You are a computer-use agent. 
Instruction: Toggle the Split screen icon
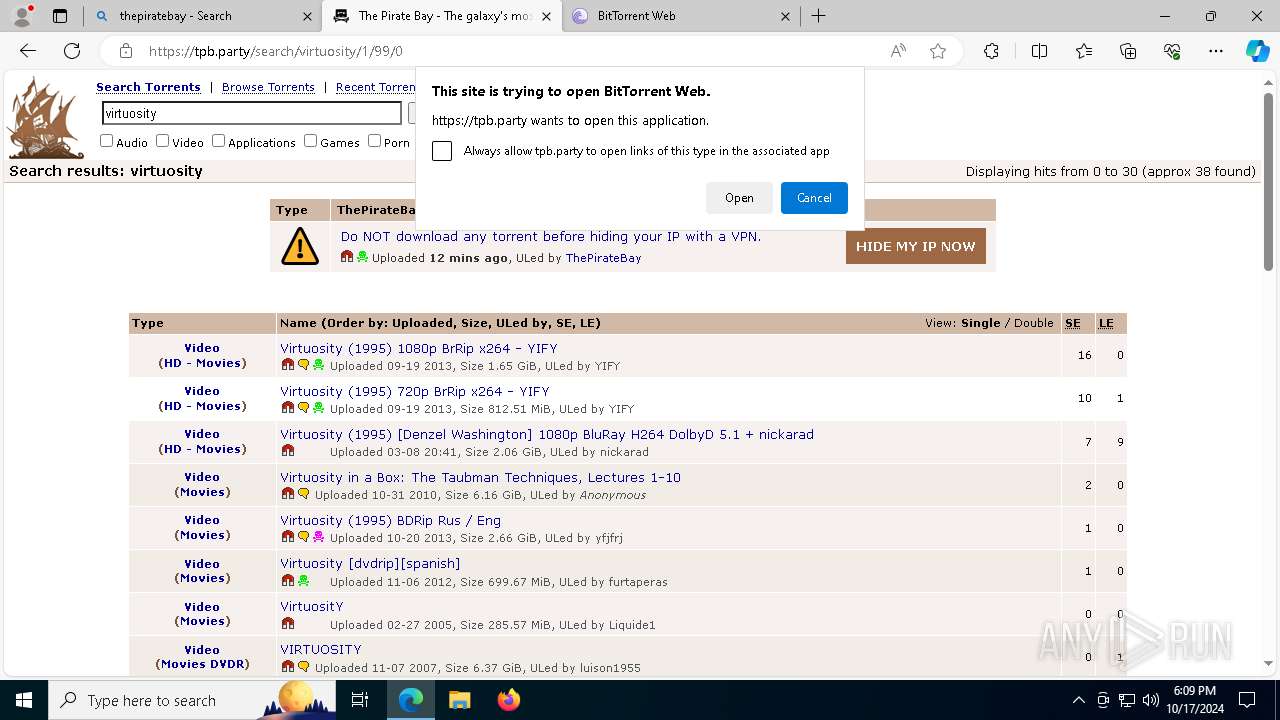point(1039,51)
